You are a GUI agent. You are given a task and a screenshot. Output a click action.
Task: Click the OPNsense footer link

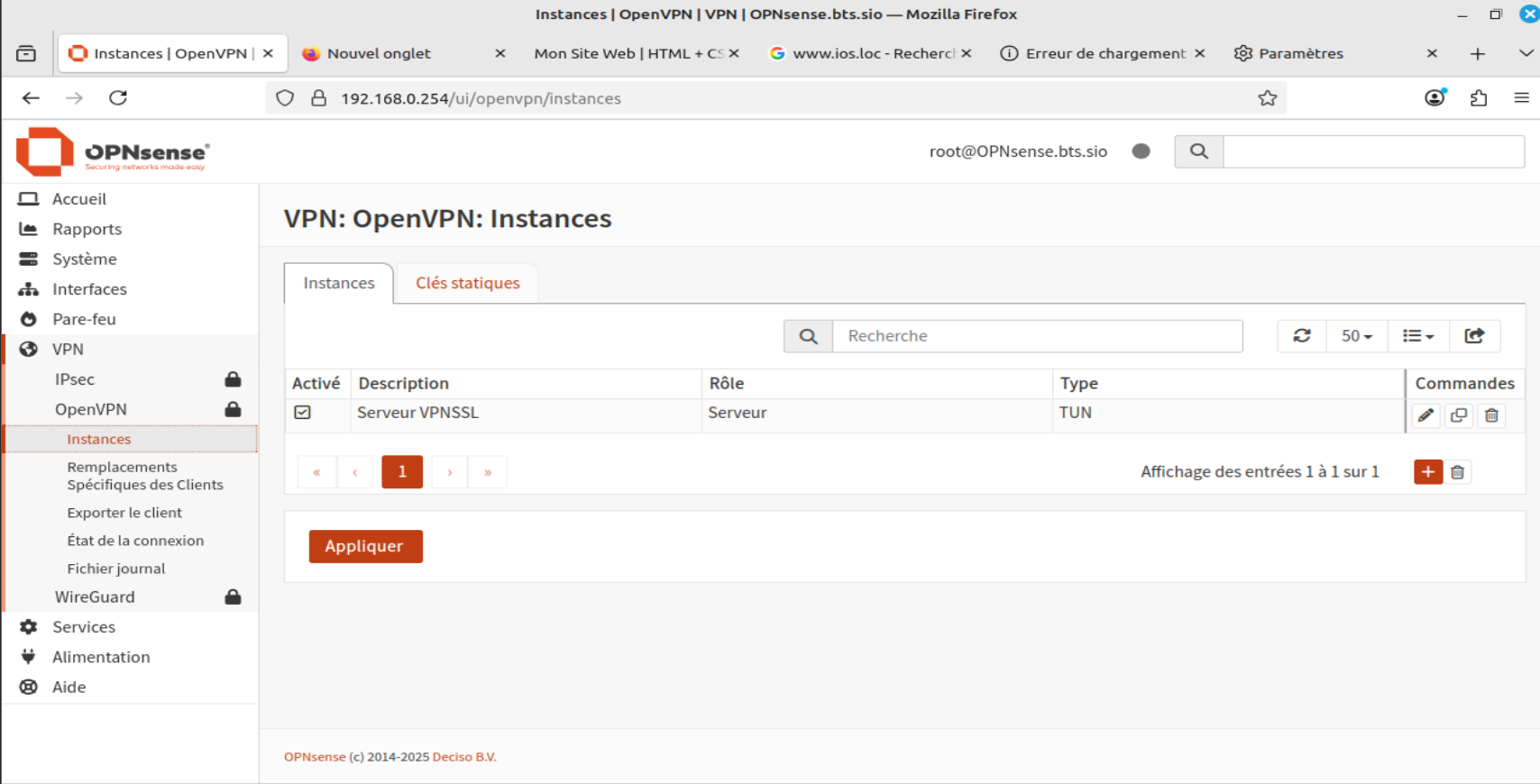pos(315,757)
